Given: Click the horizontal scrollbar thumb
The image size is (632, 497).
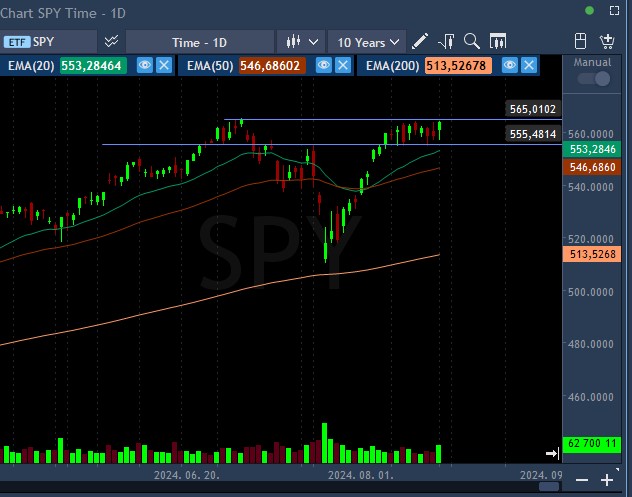Looking at the screenshot, I should [549, 487].
